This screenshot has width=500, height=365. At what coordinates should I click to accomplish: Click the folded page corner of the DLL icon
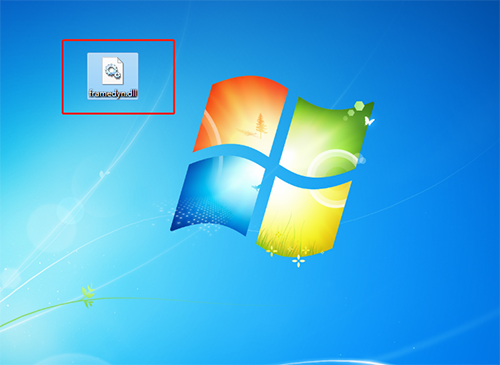pyautogui.click(x=120, y=60)
